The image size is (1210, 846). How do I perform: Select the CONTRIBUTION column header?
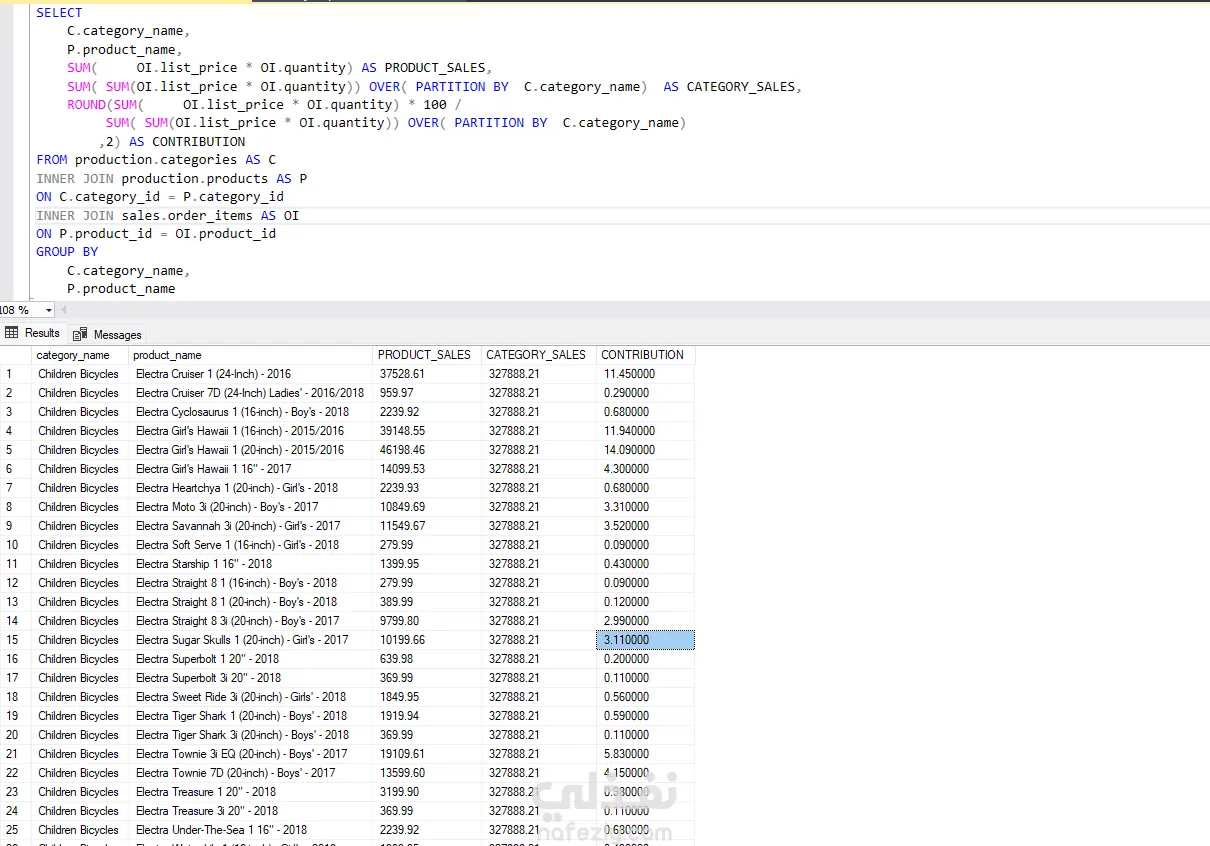click(x=644, y=355)
